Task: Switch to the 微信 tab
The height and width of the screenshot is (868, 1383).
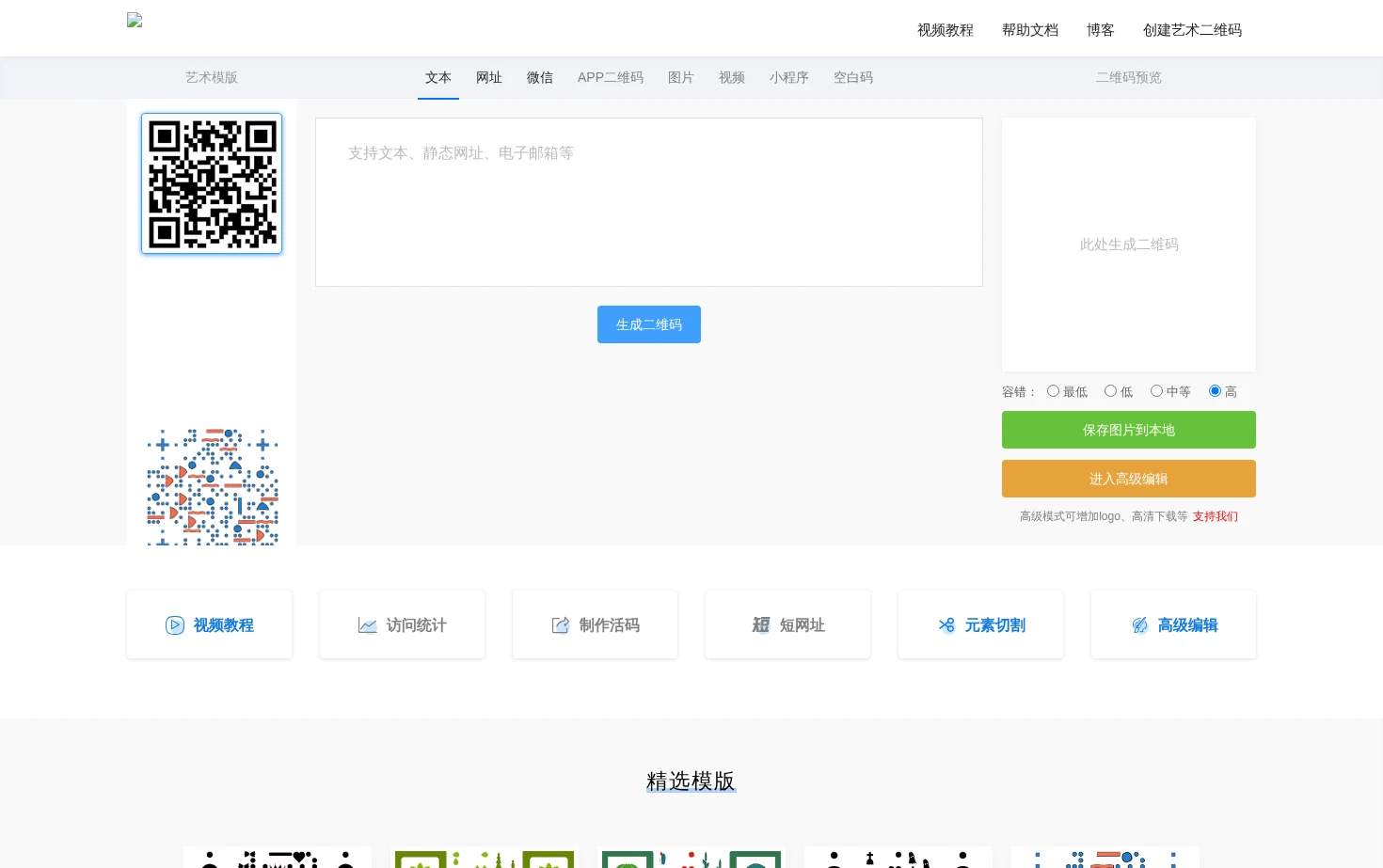Action: pyautogui.click(x=540, y=77)
